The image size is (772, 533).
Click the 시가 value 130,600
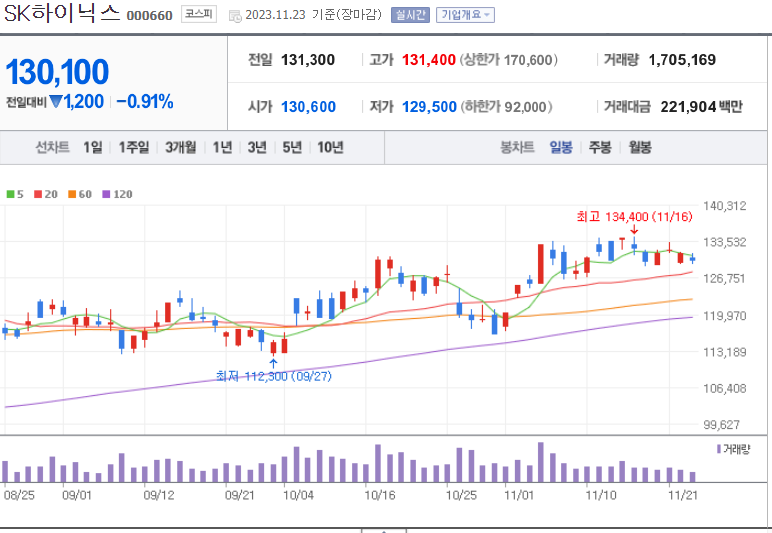(x=308, y=107)
